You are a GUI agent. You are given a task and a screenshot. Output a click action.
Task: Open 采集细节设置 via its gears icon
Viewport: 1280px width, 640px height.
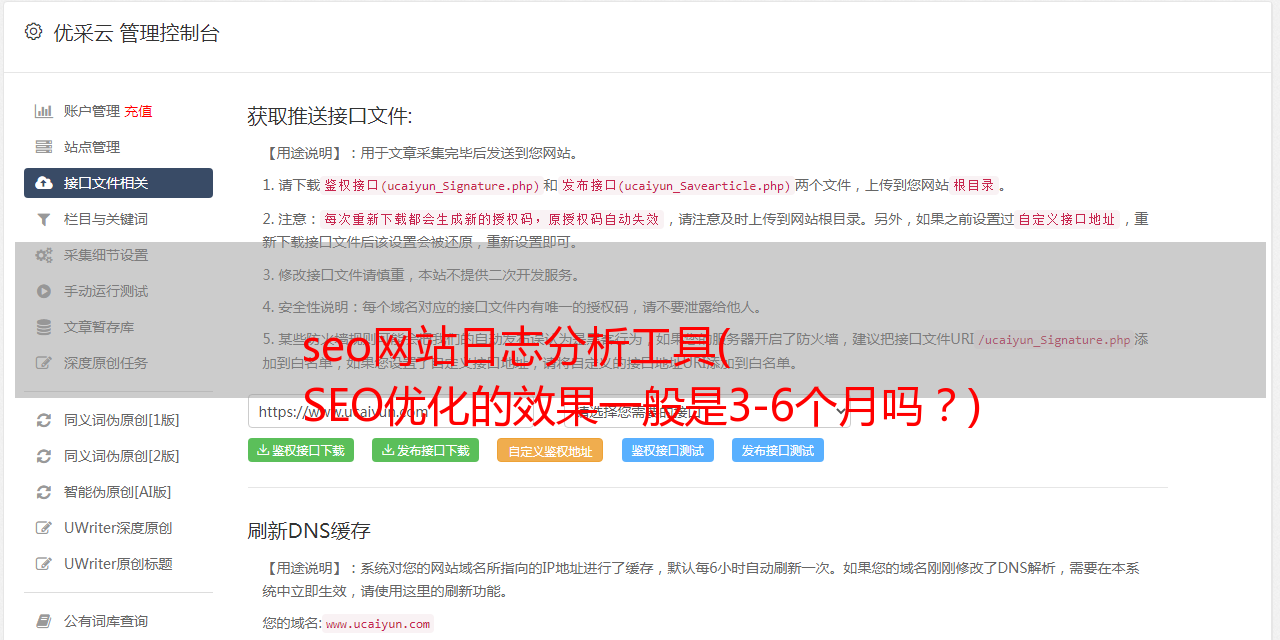pos(44,255)
